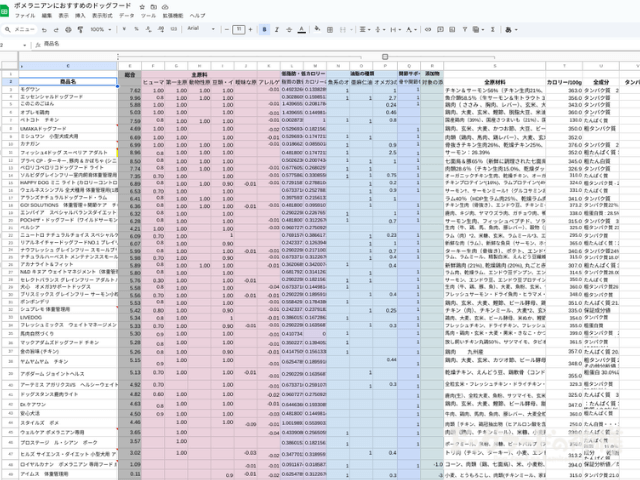Open the text wrapping dropdown
640x480 pixels.
pyautogui.click(x=395, y=29)
